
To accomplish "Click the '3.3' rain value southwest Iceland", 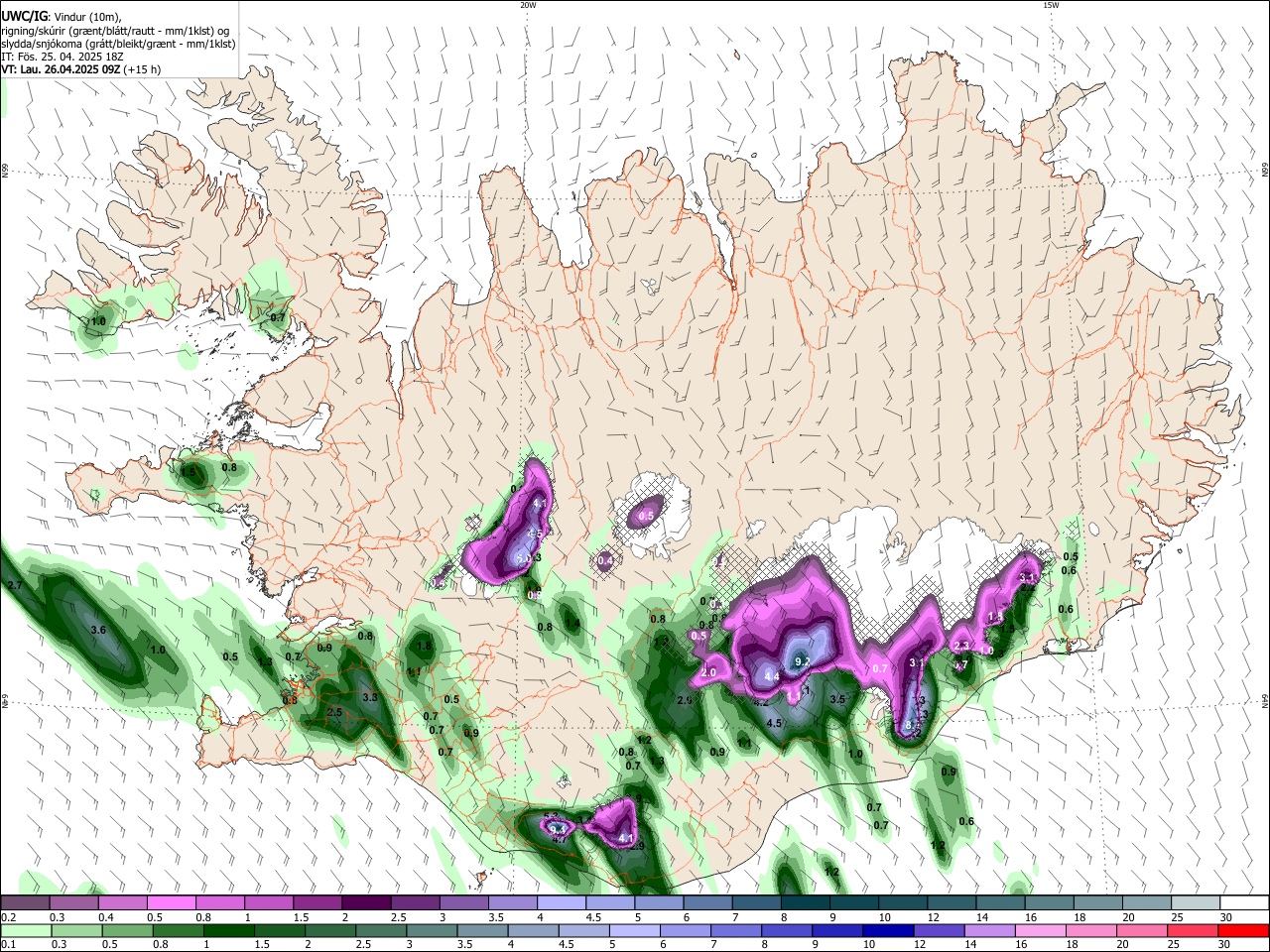I will point(370,698).
